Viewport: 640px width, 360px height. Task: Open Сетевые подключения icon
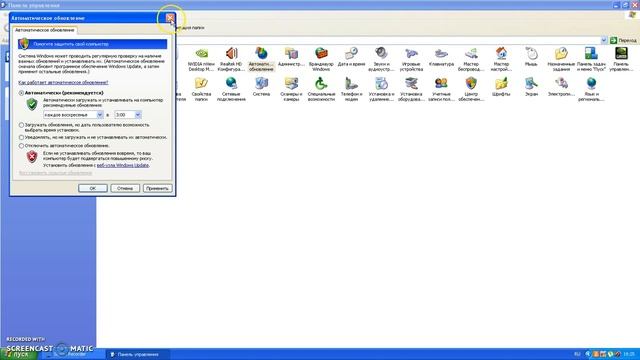[x=231, y=89]
